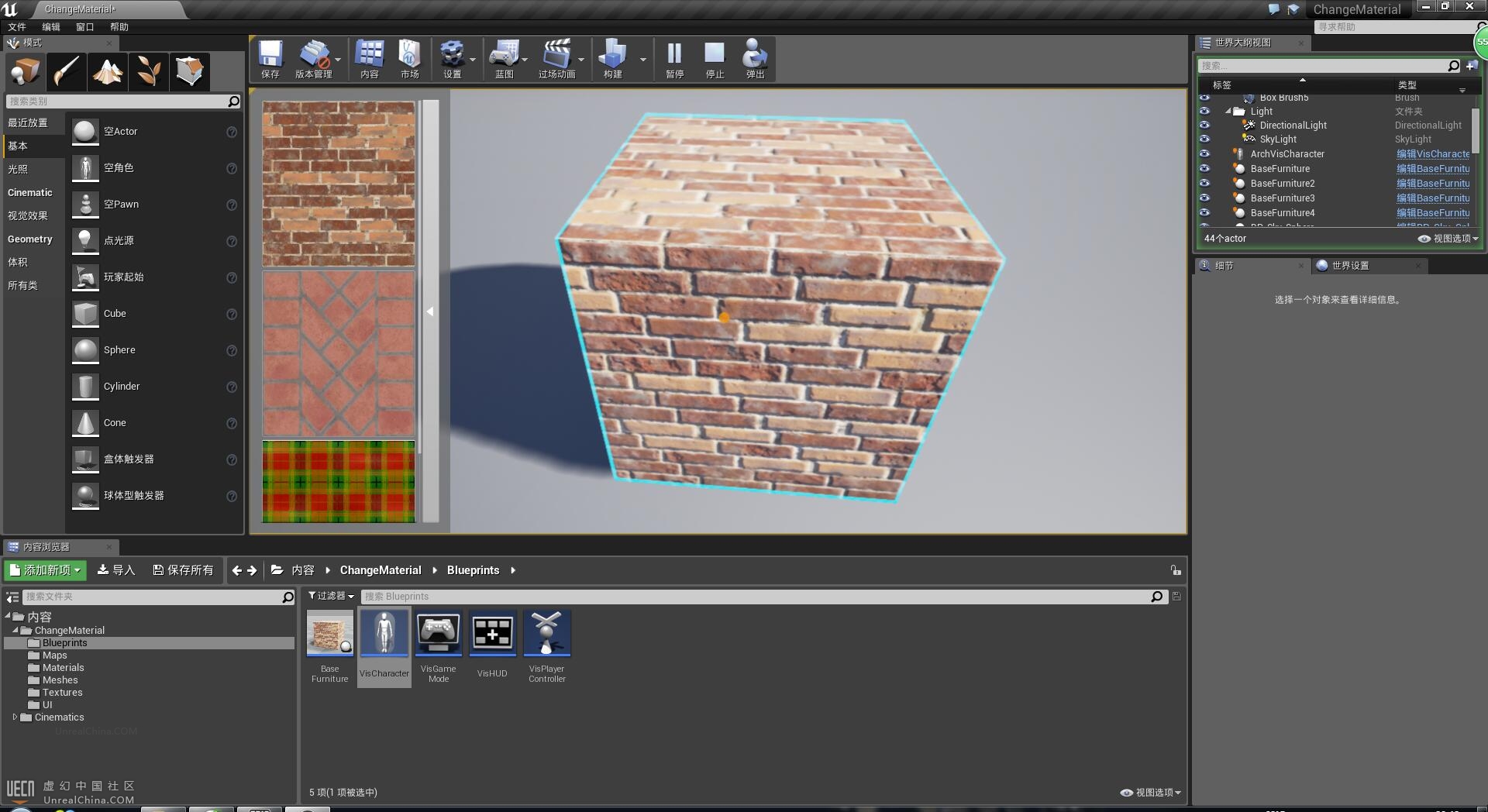Toggle visibility of BaseFurniture2 actor

click(x=1204, y=184)
